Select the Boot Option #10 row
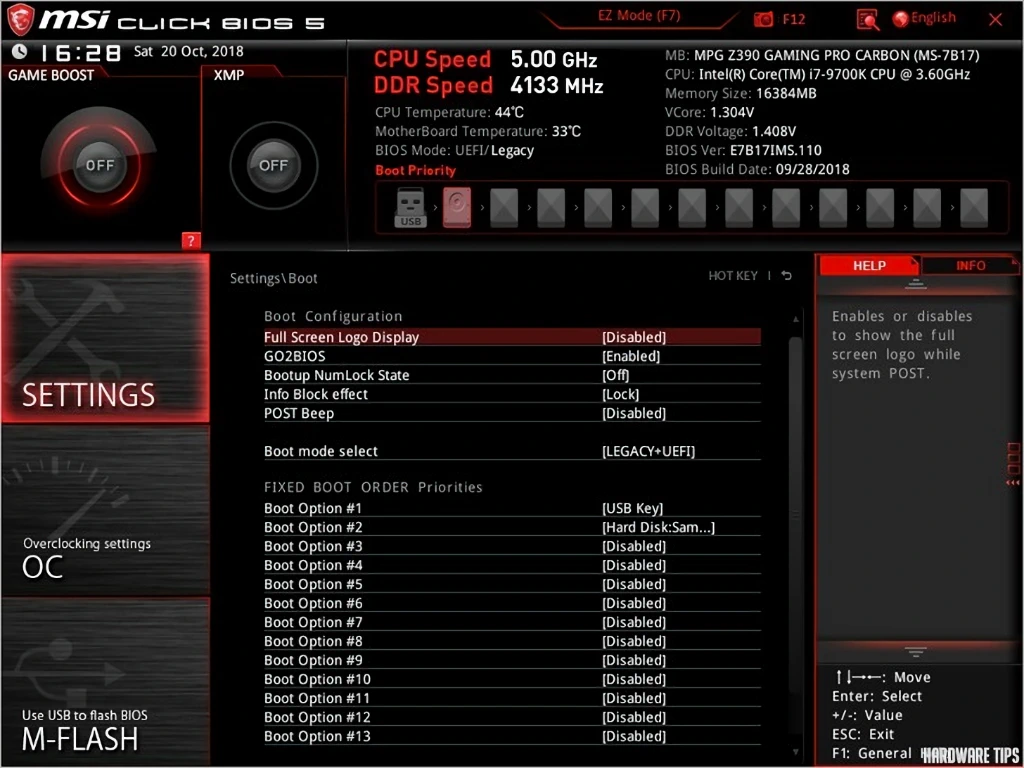Screen dimensions: 1024x768 [x=512, y=679]
